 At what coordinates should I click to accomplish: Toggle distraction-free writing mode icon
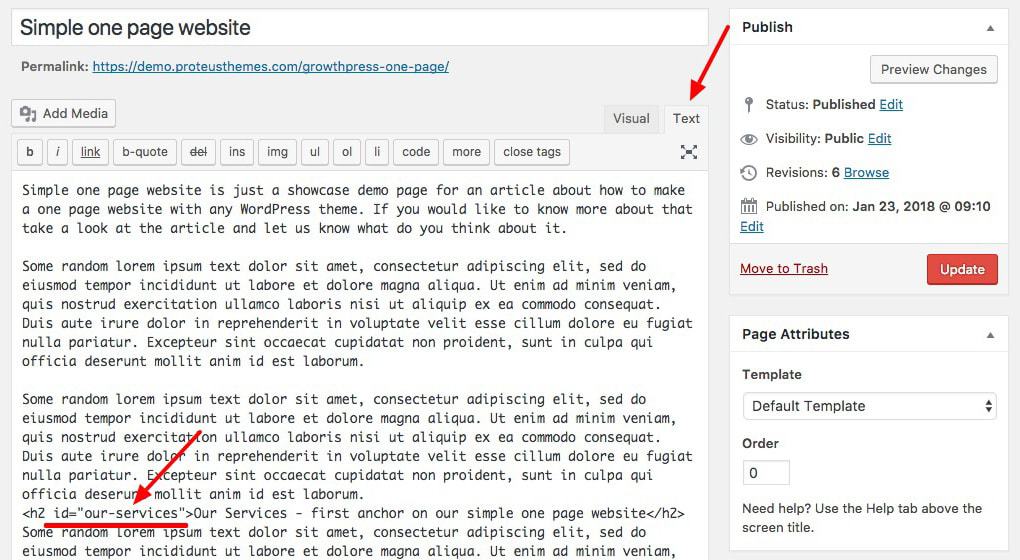689,152
